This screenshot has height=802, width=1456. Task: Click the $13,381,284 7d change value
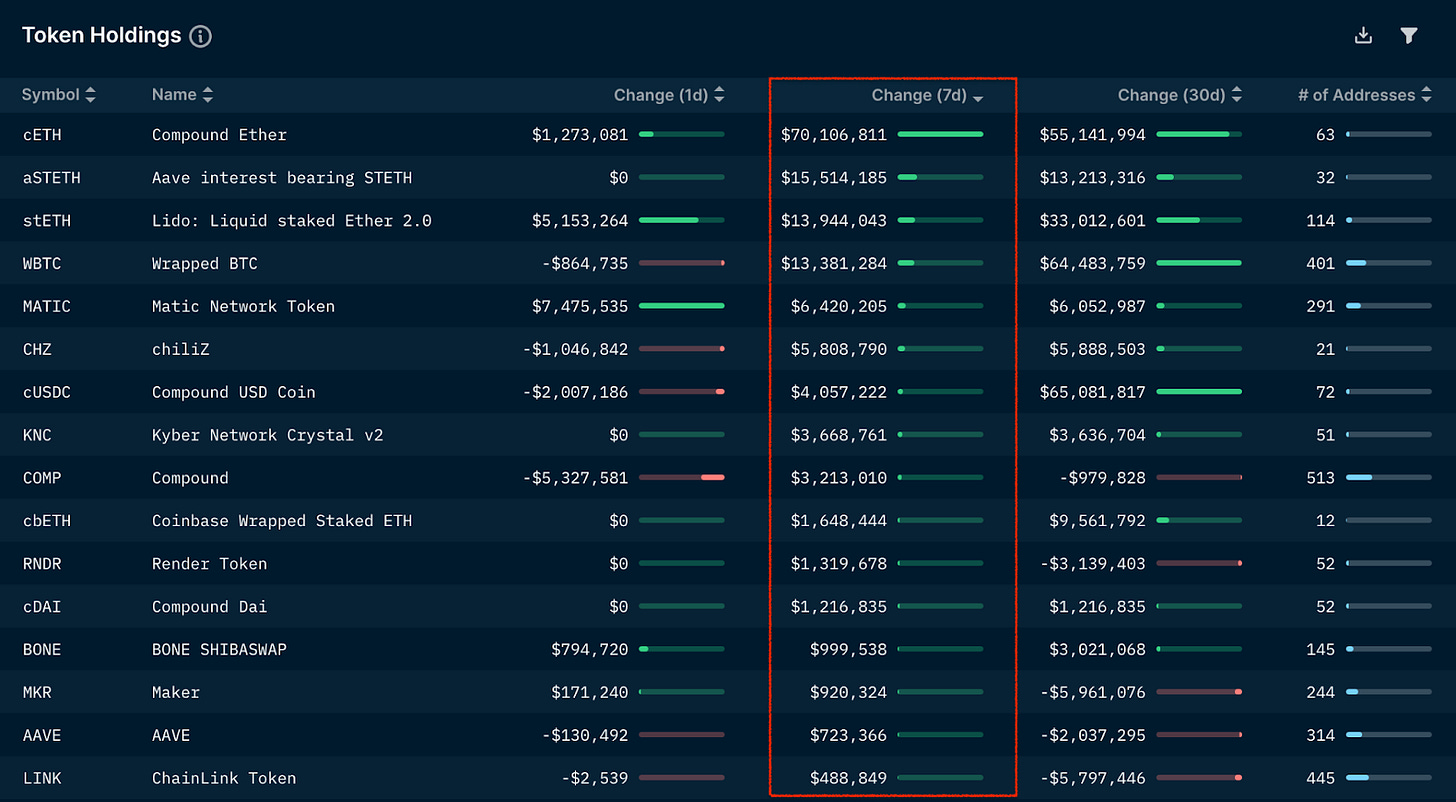834,264
